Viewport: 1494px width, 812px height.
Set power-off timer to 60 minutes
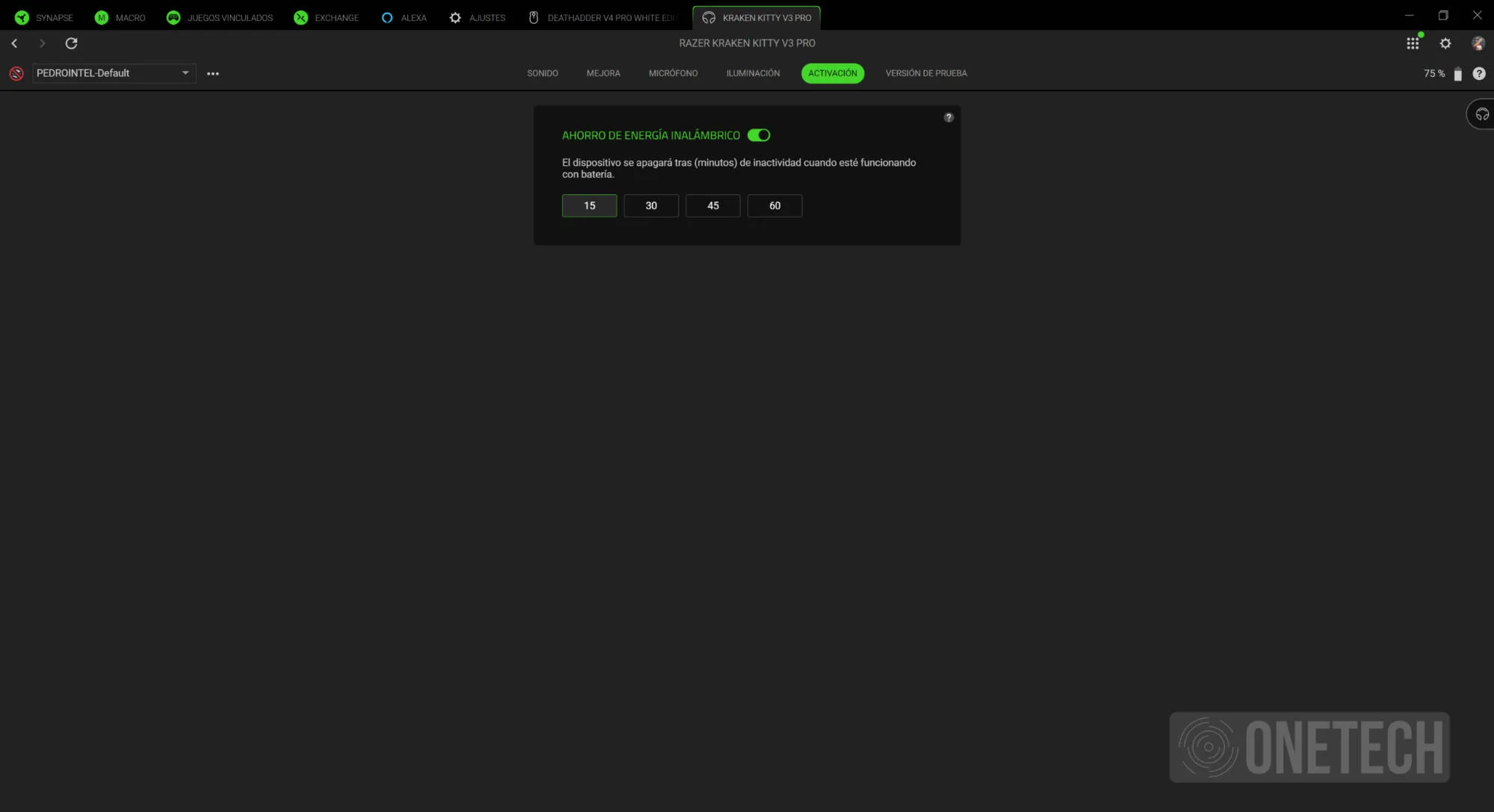pyautogui.click(x=775, y=205)
